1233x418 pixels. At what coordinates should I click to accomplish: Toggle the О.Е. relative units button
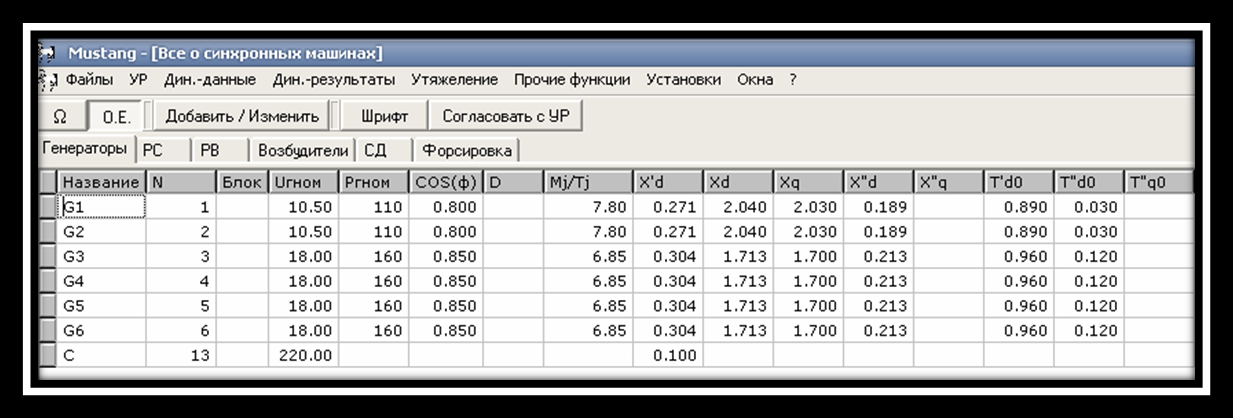coord(117,116)
